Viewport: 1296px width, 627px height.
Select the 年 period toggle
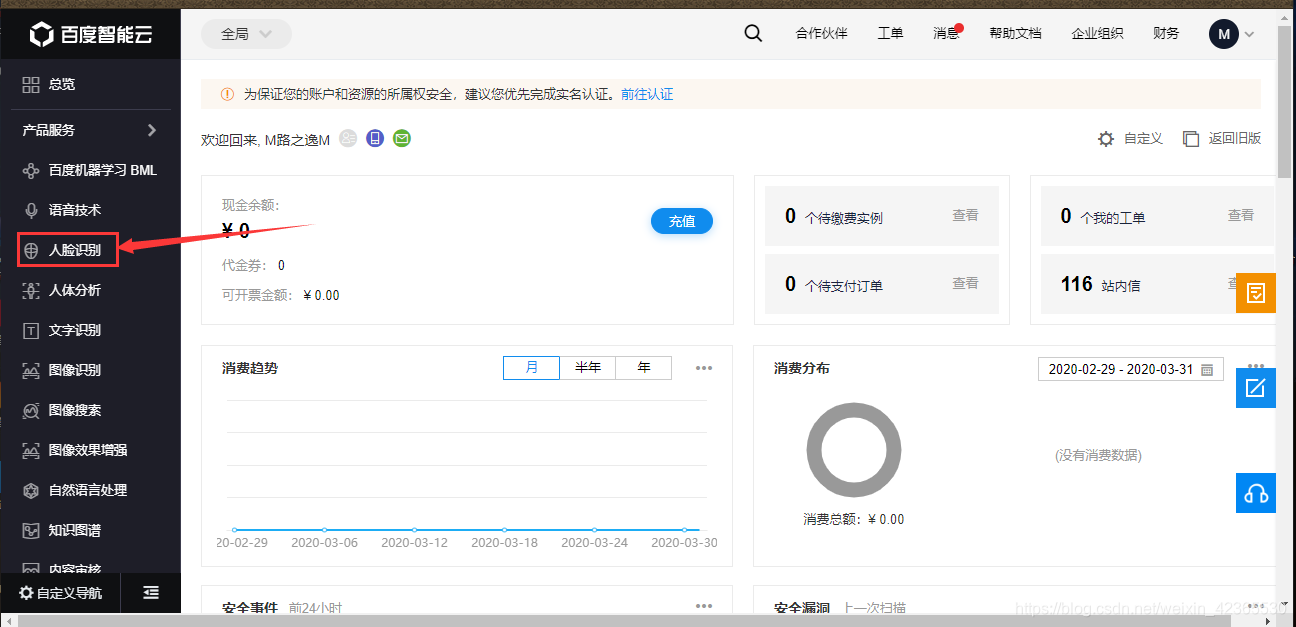click(644, 368)
